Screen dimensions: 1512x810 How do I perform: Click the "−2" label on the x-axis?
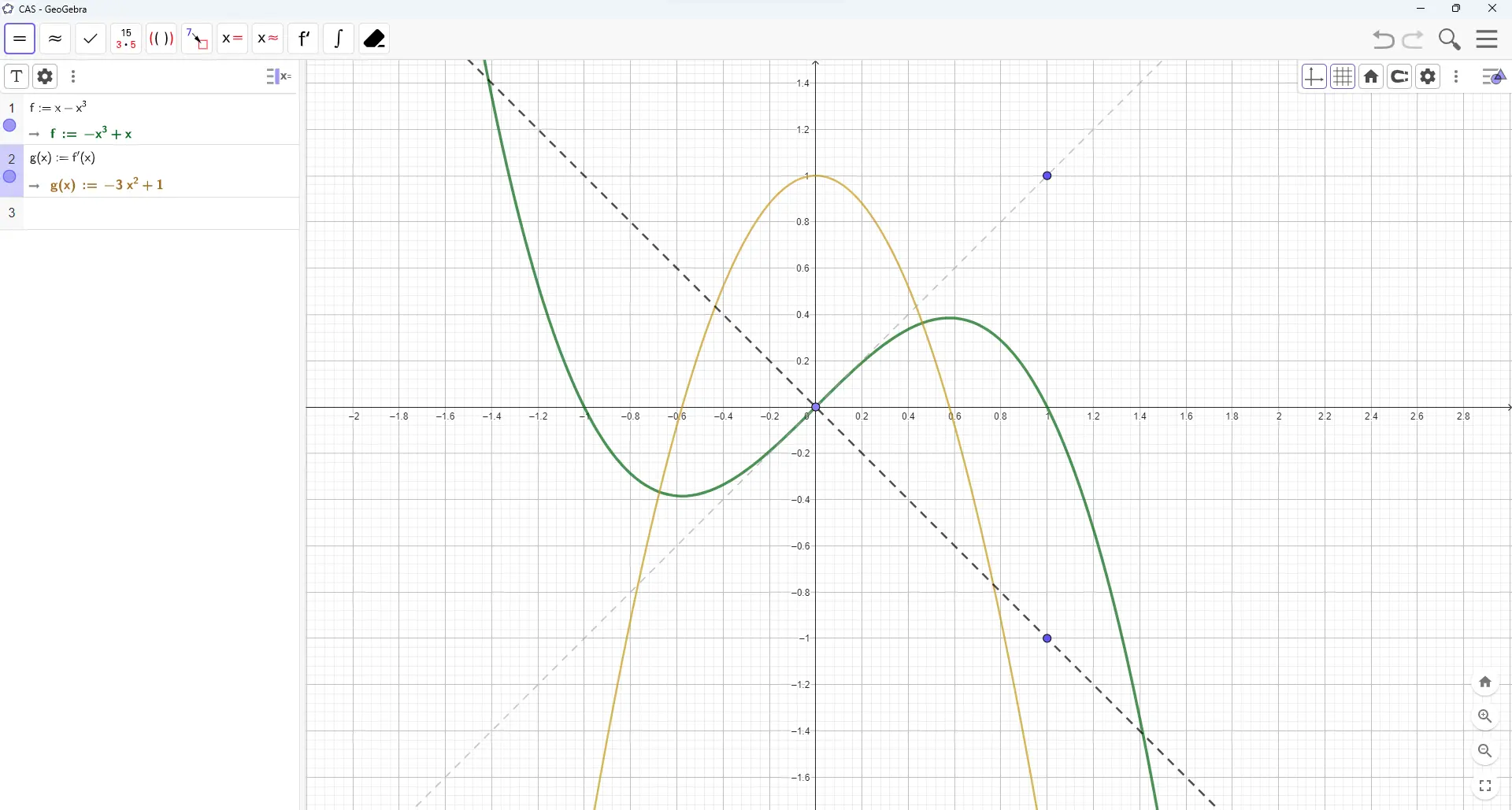pyautogui.click(x=354, y=417)
